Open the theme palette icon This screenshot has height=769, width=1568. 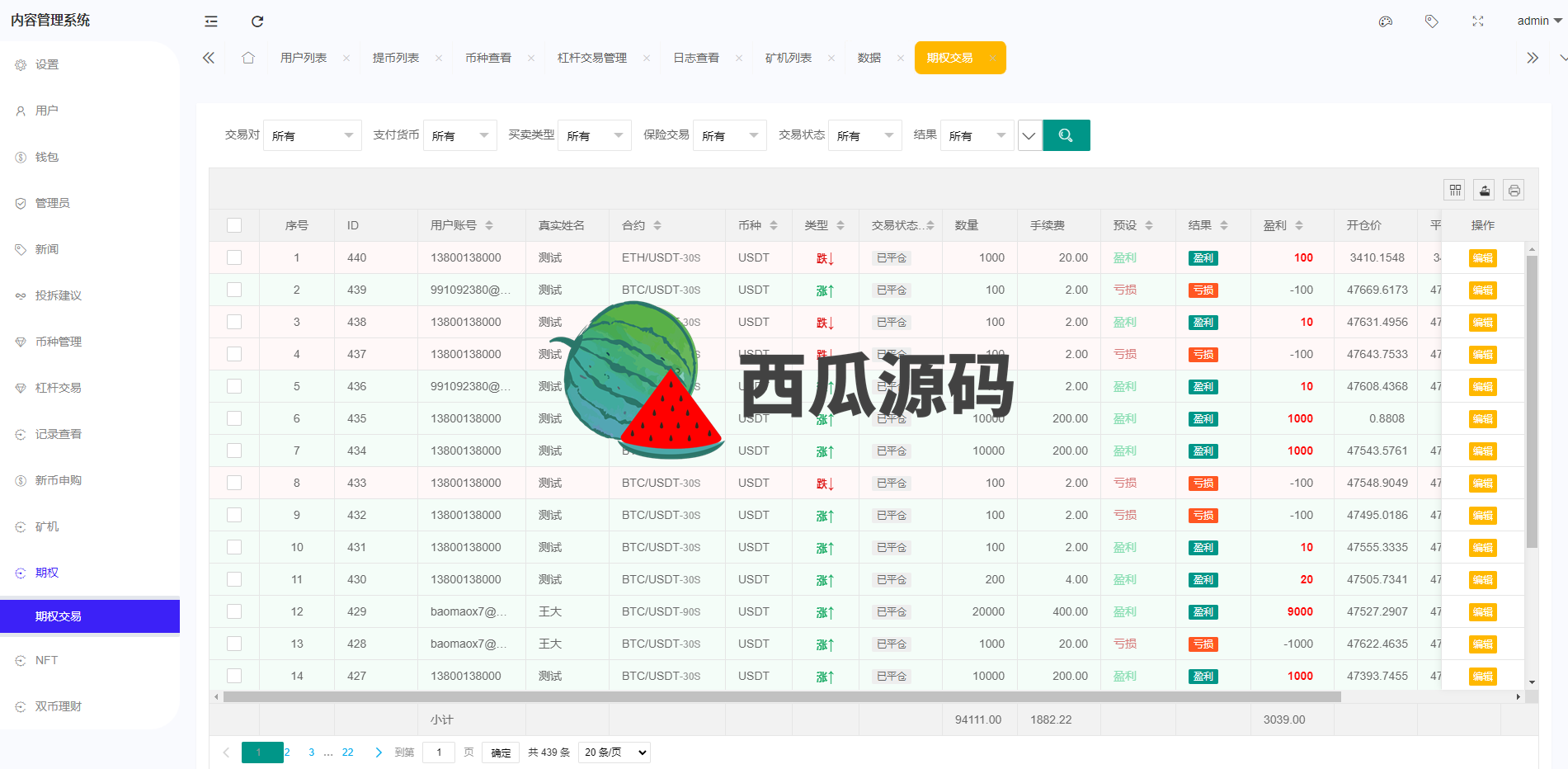pos(1386,21)
